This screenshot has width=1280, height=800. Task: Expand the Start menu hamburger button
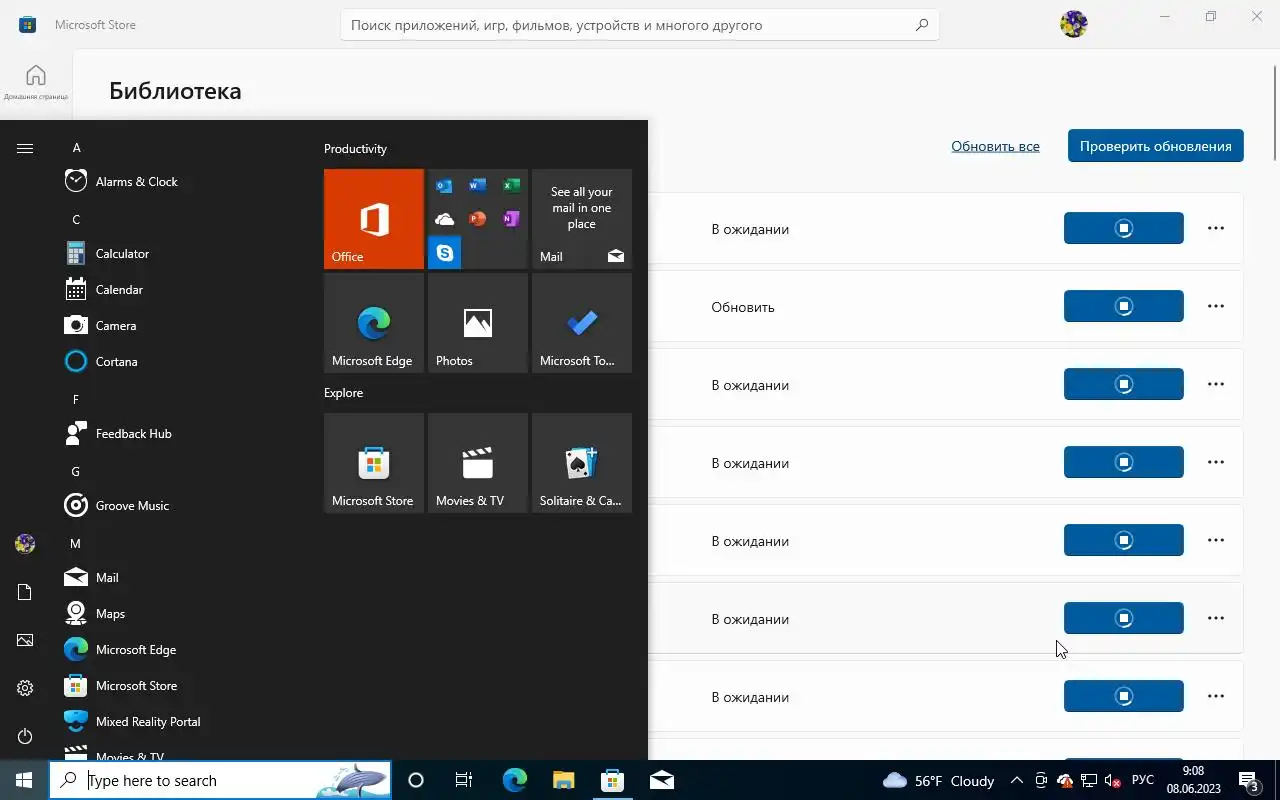(25, 148)
